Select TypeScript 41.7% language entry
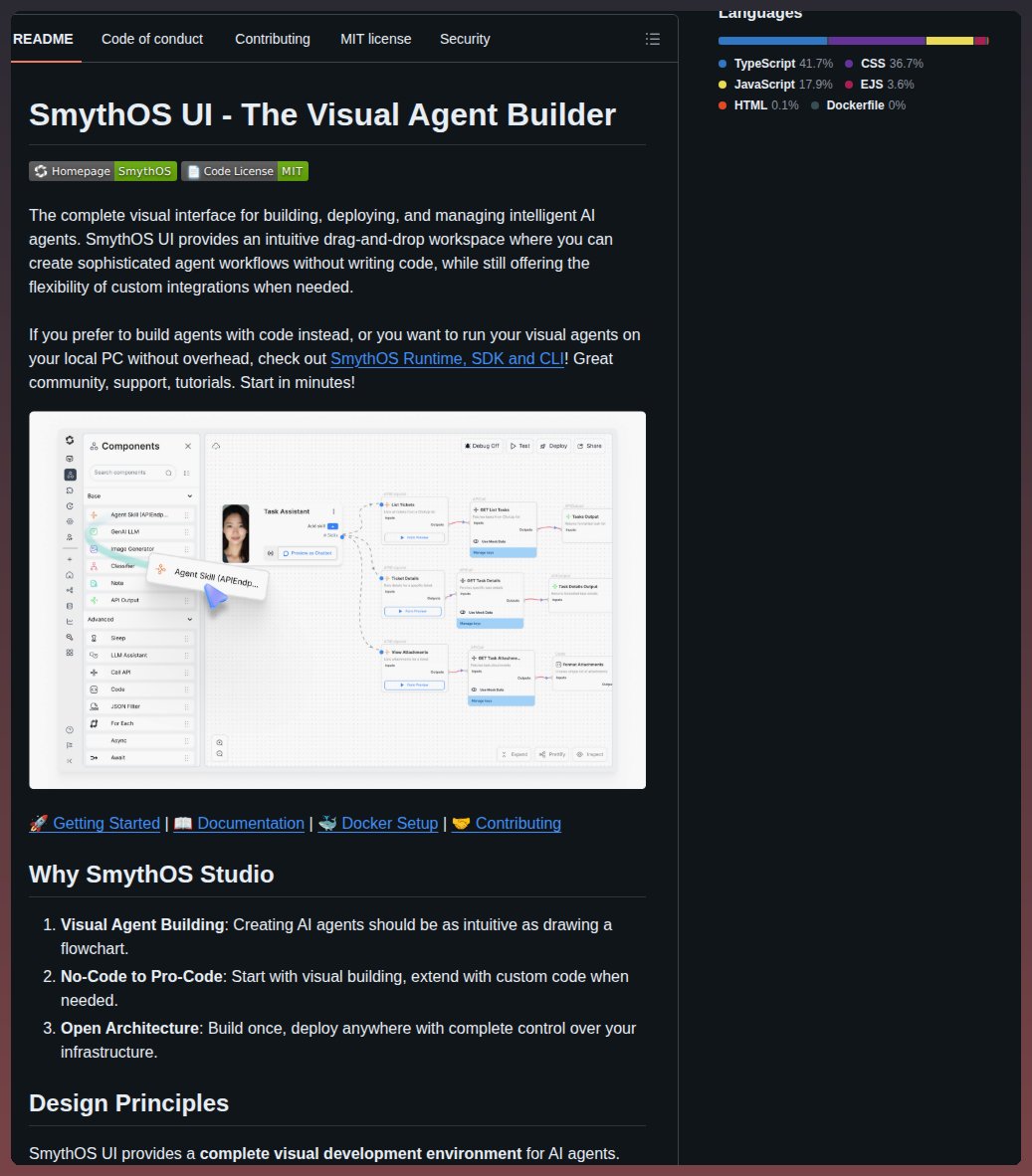This screenshot has height=1176, width=1032. coord(775,64)
